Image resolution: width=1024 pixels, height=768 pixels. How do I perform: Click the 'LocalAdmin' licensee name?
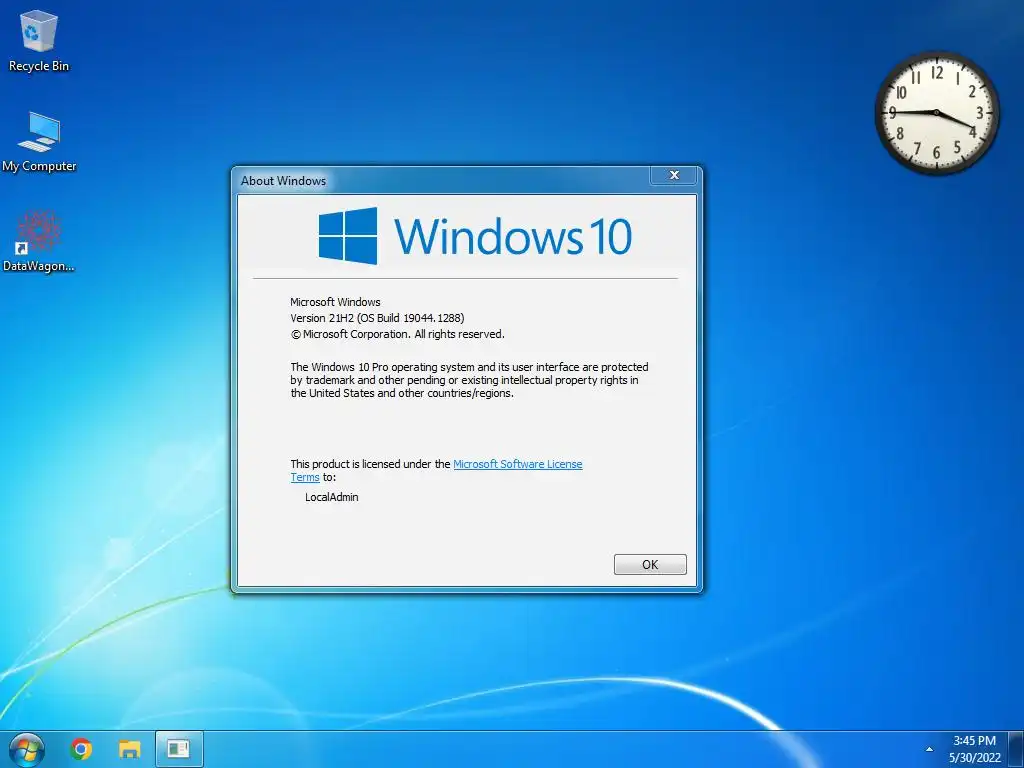coord(332,497)
